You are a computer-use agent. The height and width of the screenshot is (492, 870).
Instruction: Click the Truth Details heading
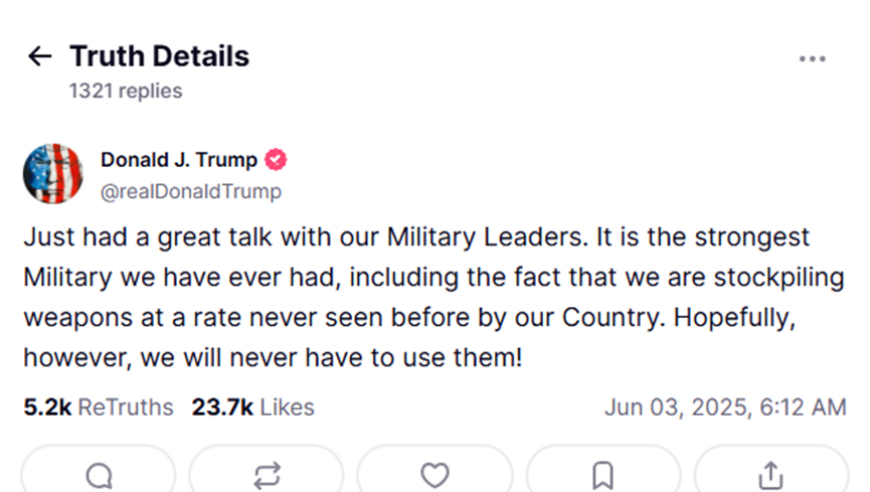[x=159, y=56]
